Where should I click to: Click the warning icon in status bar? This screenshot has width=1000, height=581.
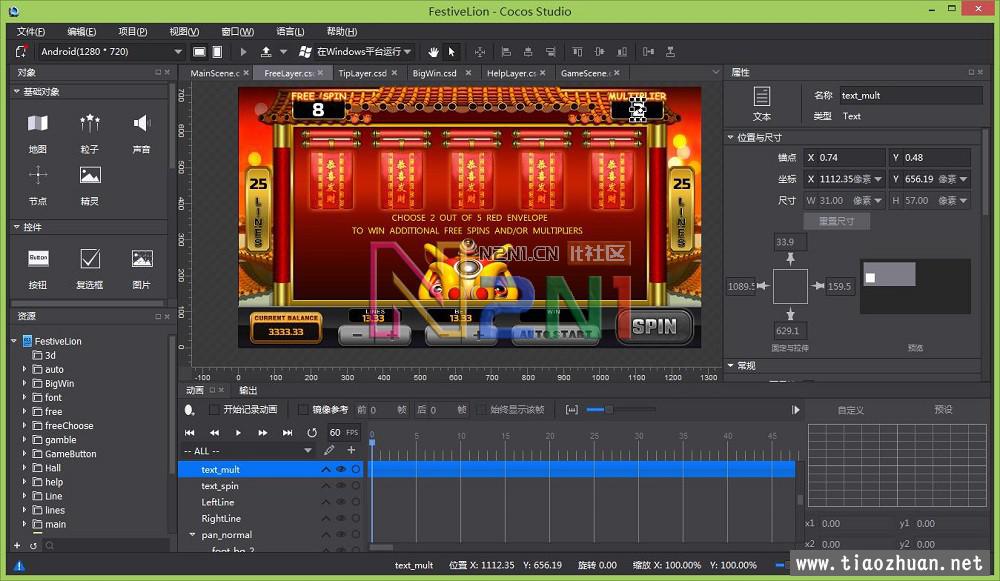point(19,565)
